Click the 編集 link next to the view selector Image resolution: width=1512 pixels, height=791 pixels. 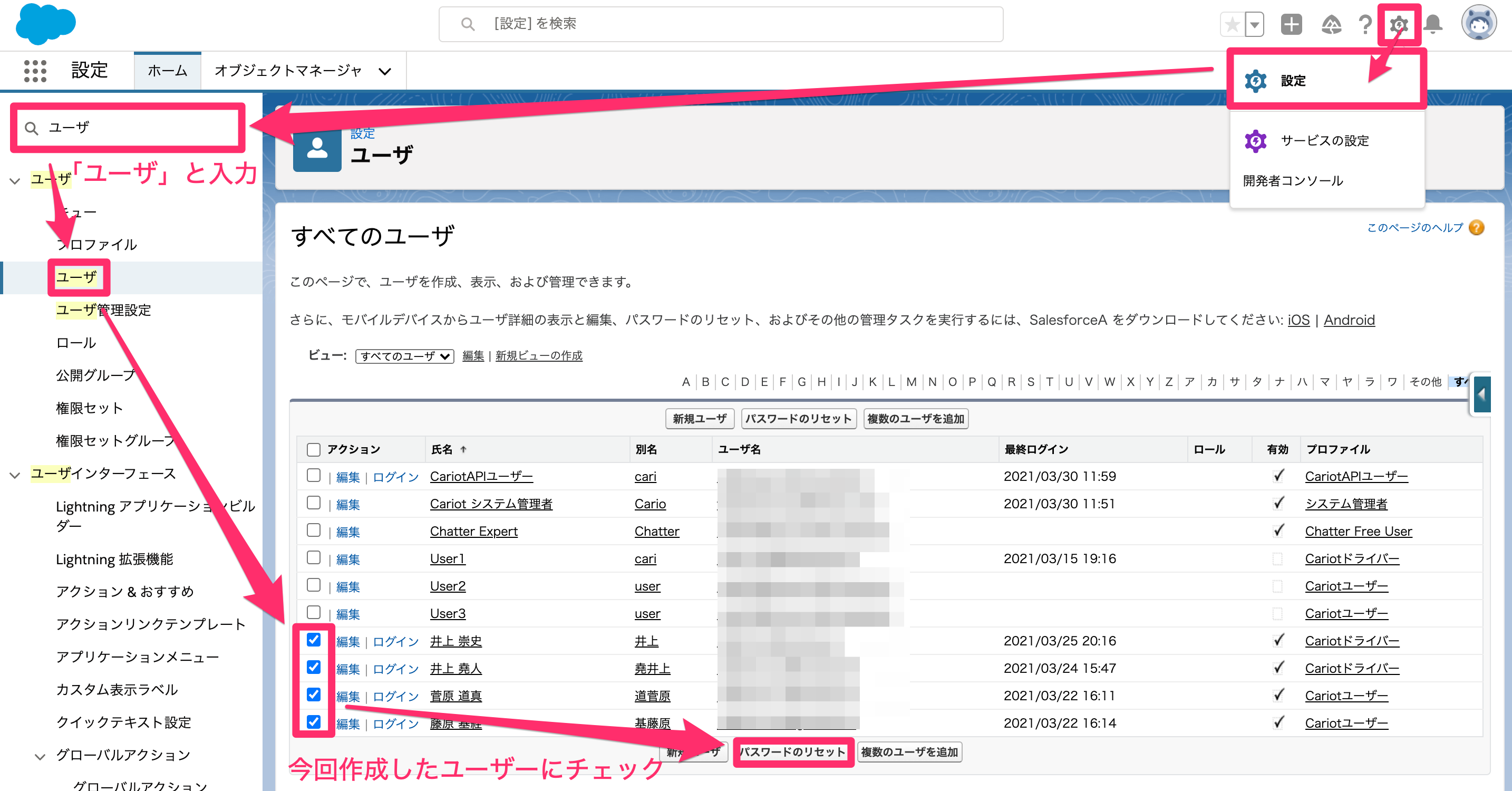point(473,356)
